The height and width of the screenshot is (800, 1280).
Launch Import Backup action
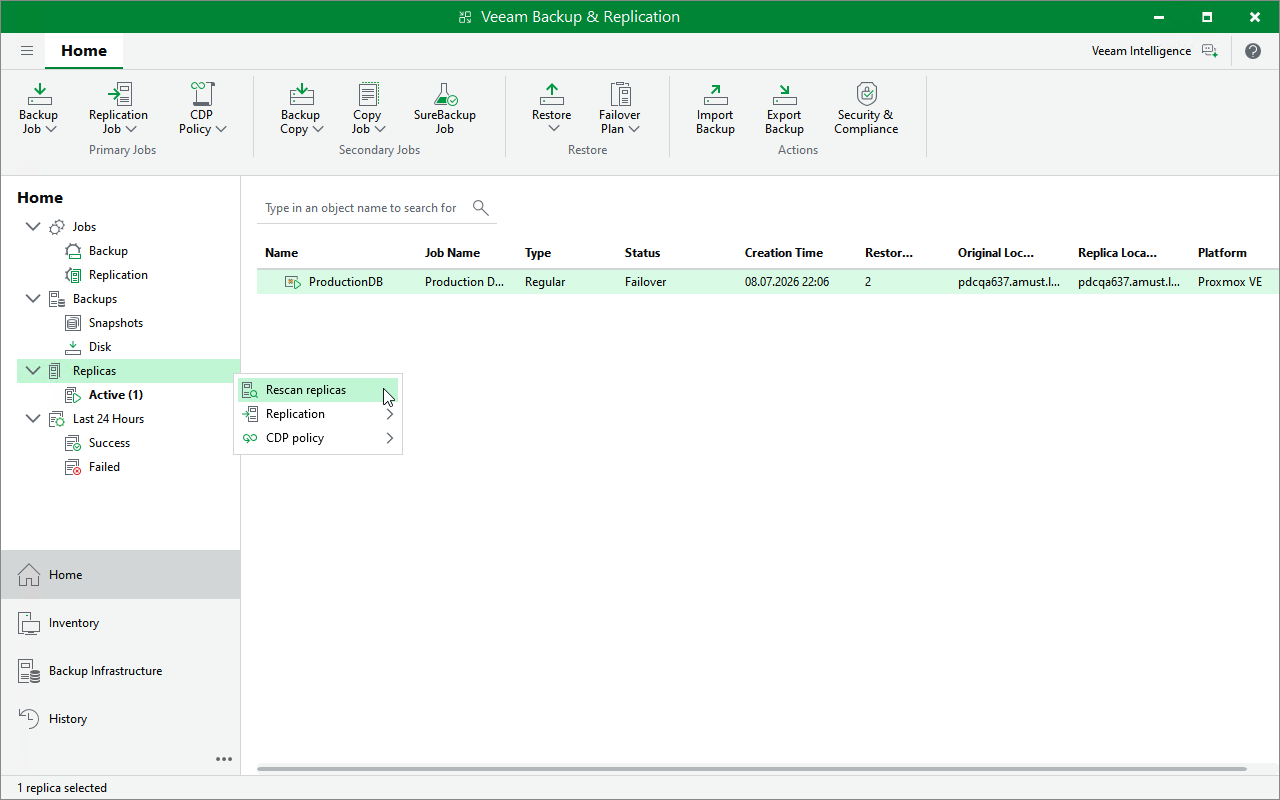pos(715,109)
